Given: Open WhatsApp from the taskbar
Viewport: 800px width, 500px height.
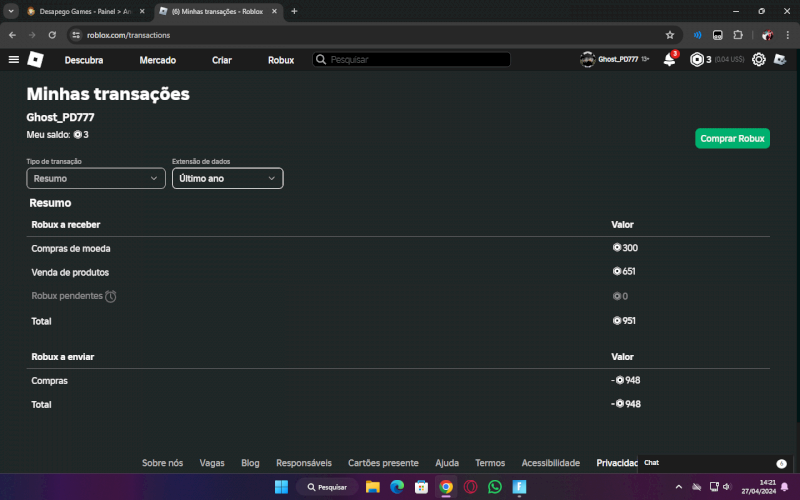Looking at the screenshot, I should pyautogui.click(x=495, y=487).
